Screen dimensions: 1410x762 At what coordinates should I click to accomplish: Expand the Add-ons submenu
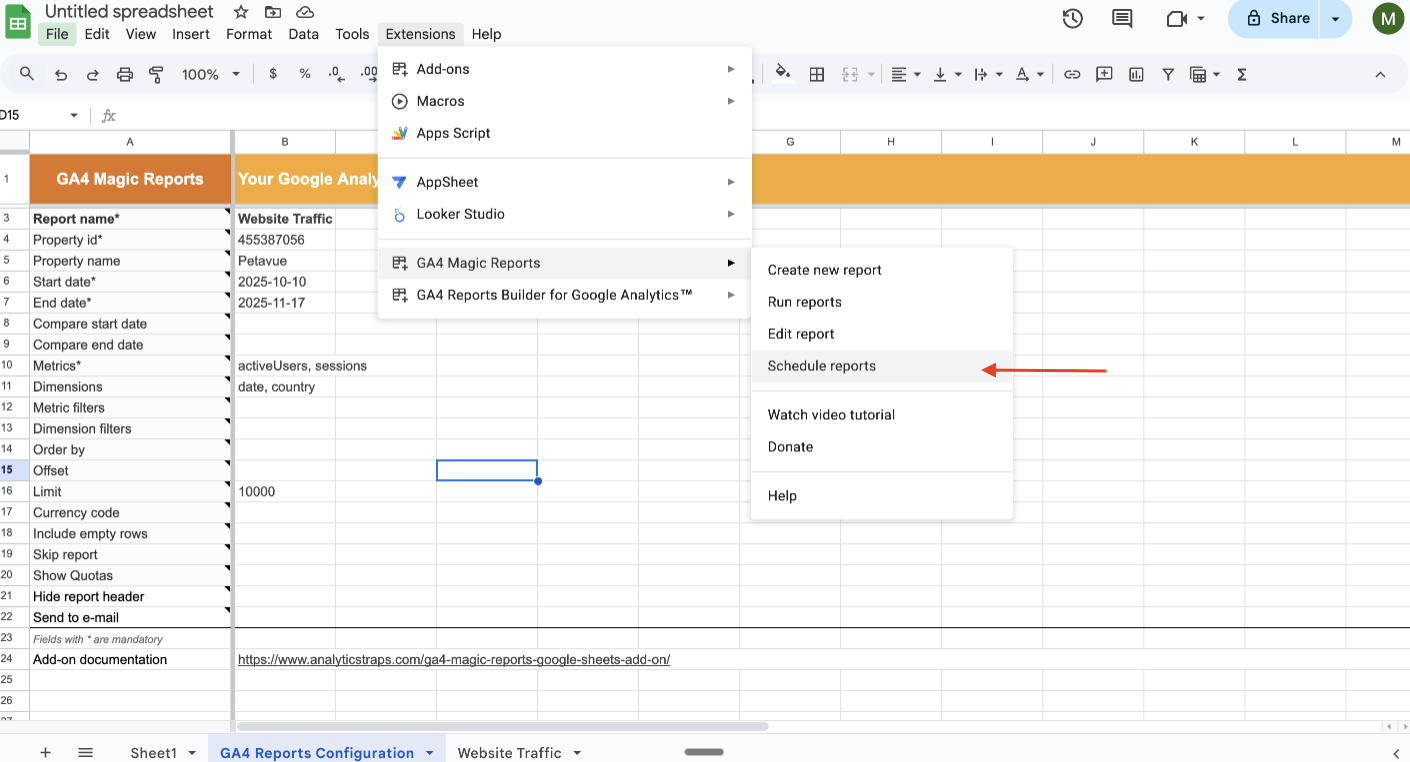[x=564, y=69]
